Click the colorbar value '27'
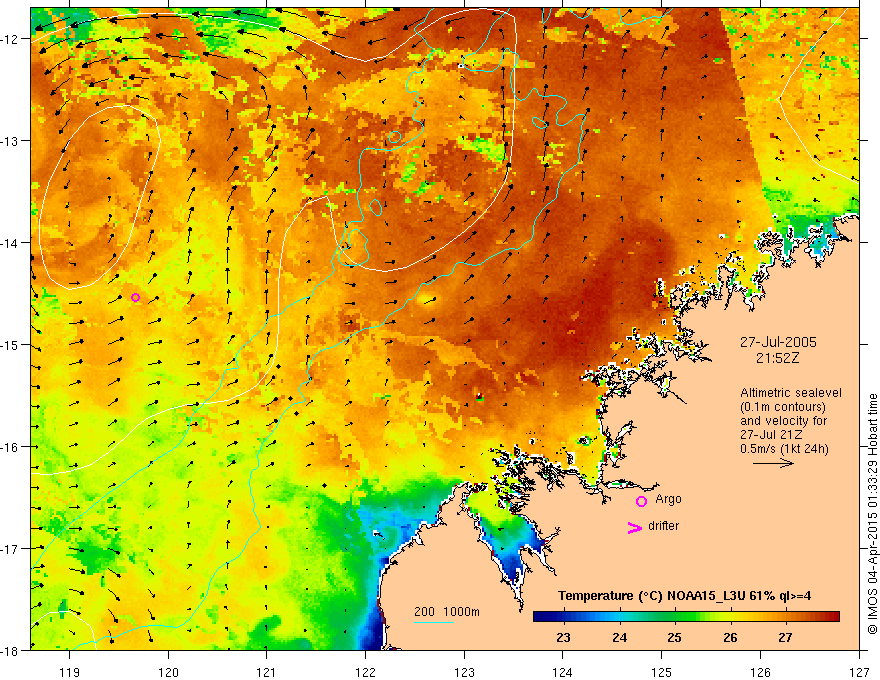Viewport: 880px width, 680px height. [785, 638]
